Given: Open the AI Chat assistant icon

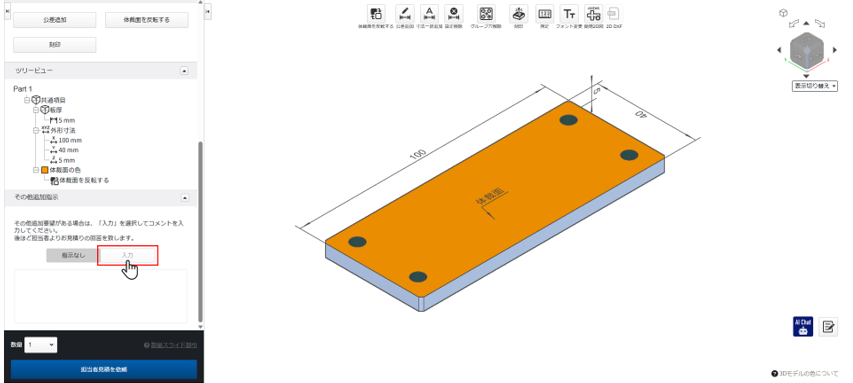Looking at the screenshot, I should 803,326.
